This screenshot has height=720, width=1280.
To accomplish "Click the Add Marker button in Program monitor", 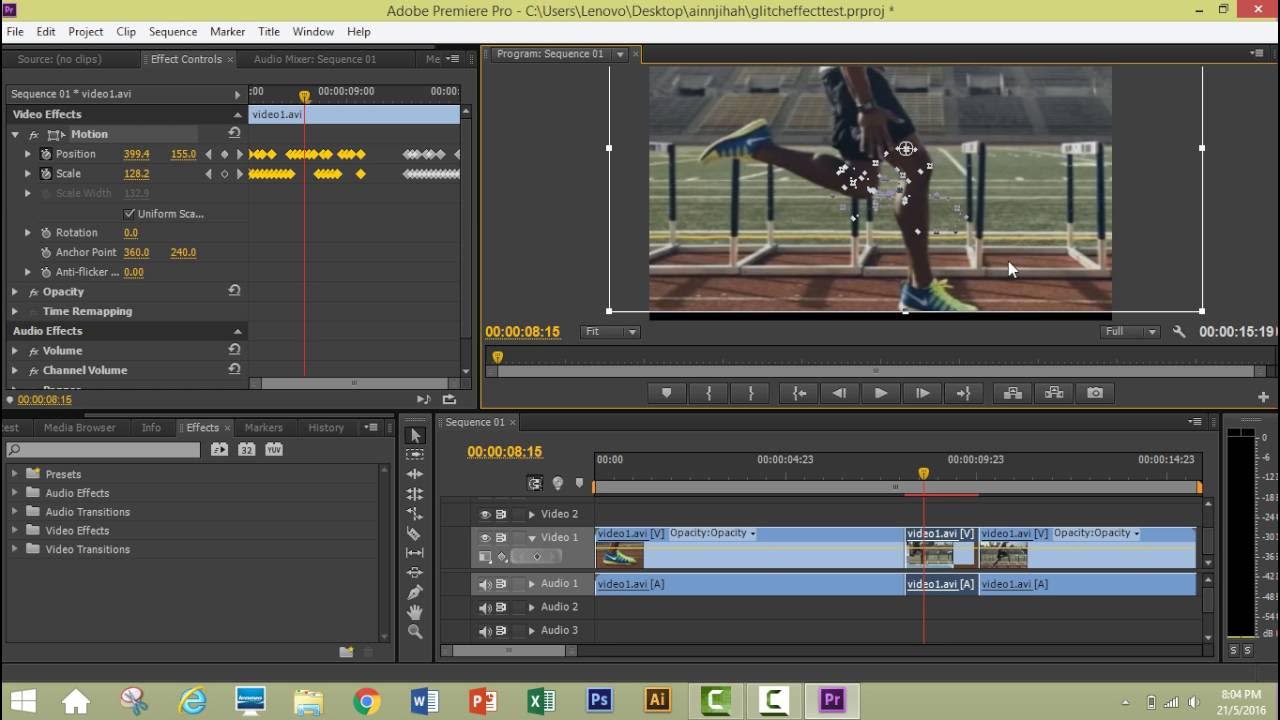I will pos(667,393).
